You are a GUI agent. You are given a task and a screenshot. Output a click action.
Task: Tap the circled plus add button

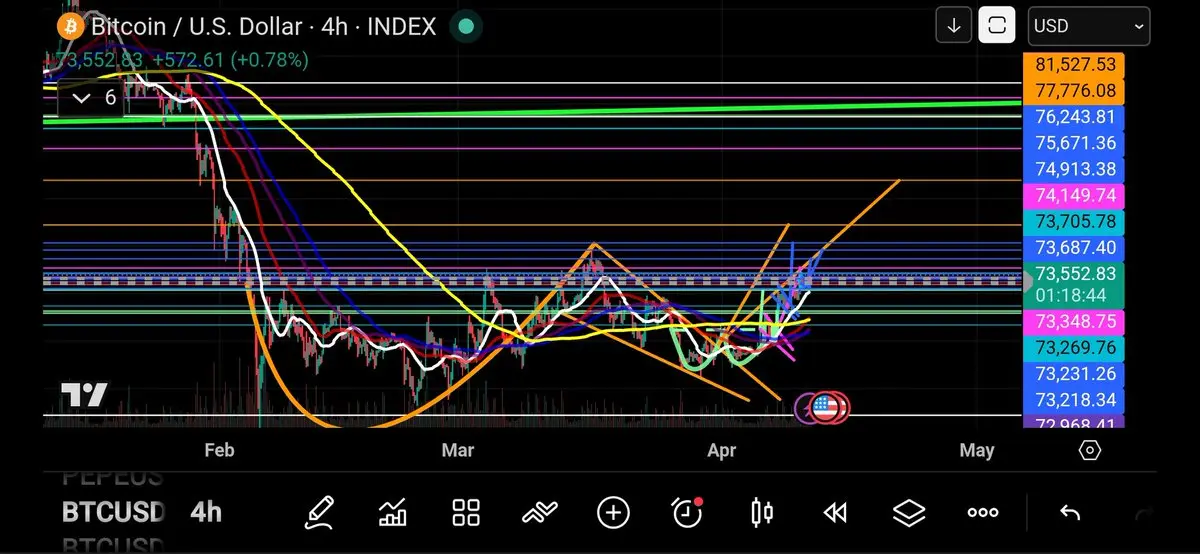(613, 513)
